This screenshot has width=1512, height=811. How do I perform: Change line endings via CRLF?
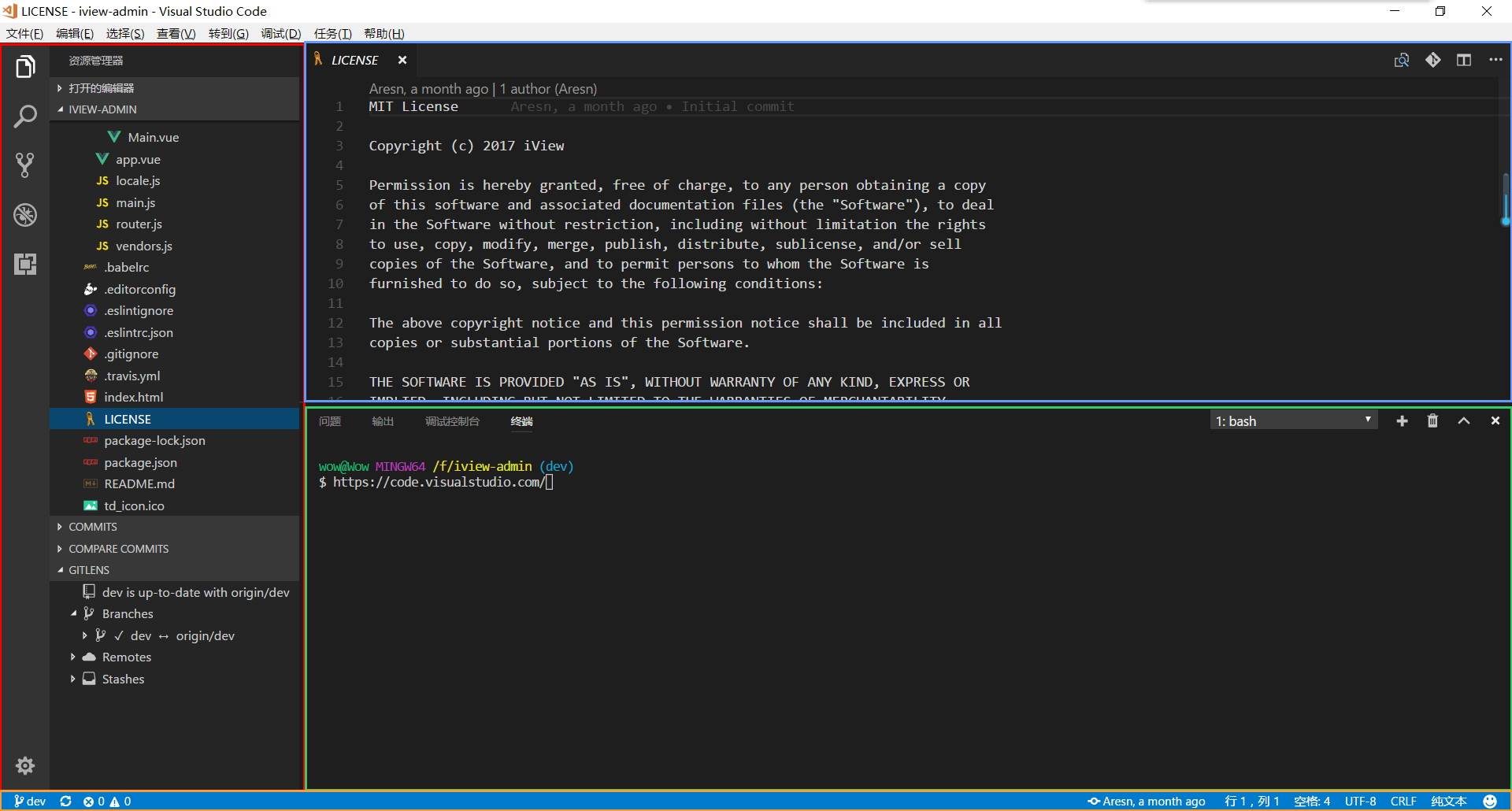tap(1403, 801)
